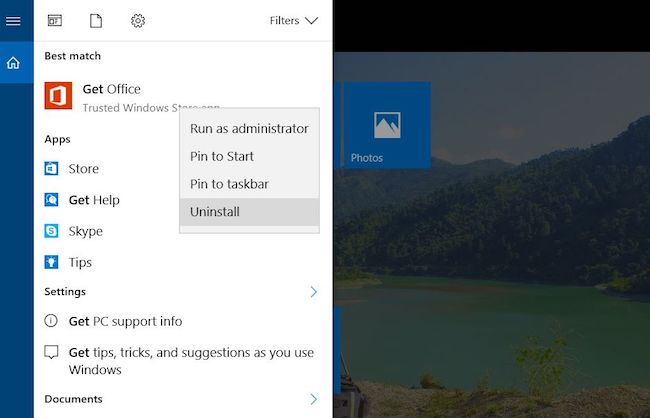Open the hamburger menu icon
The height and width of the screenshot is (418, 650).
[13, 21]
